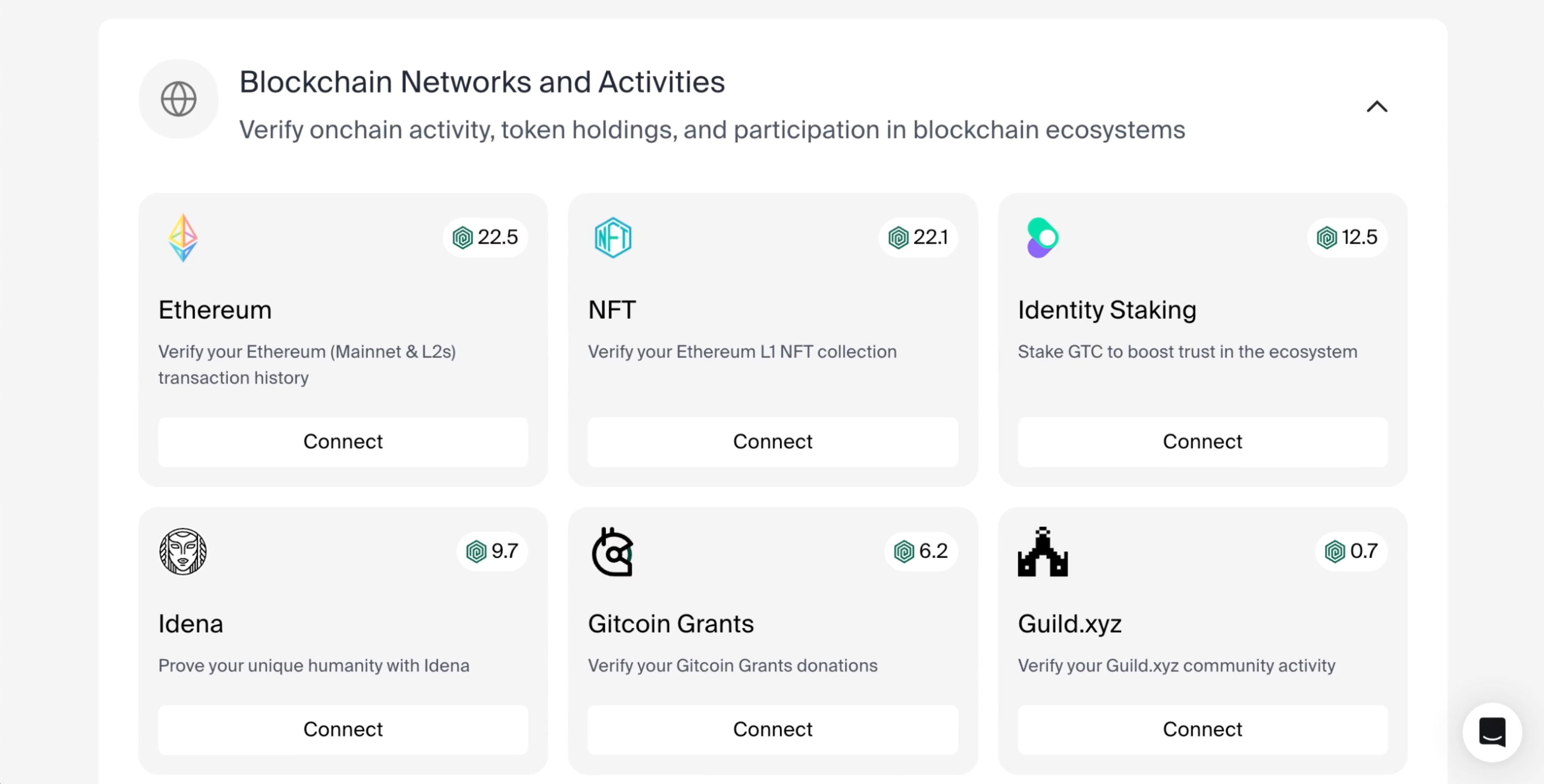Connect the Idena stamp

(x=343, y=729)
